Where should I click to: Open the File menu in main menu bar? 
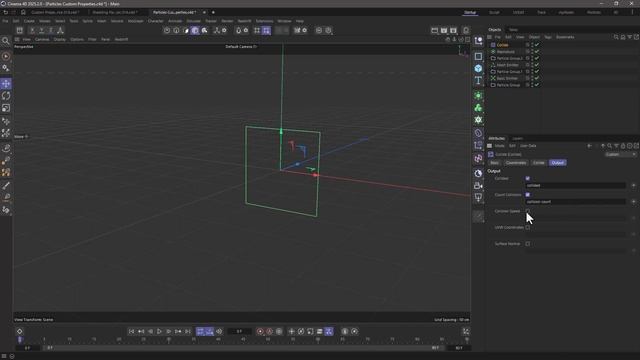click(x=5, y=21)
